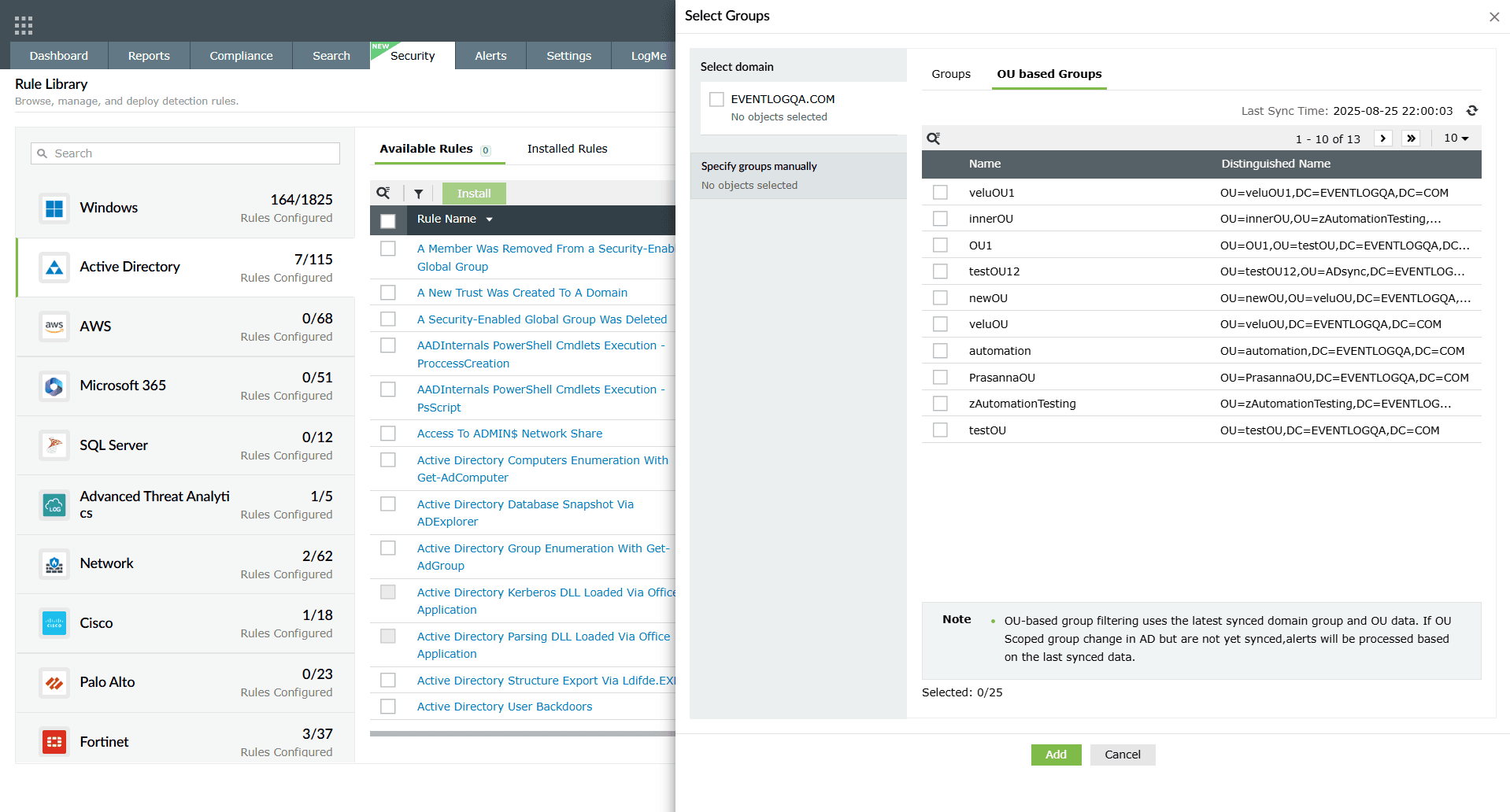Select the Windows rule category icon
Viewport: 1510px width, 812px height.
54,208
